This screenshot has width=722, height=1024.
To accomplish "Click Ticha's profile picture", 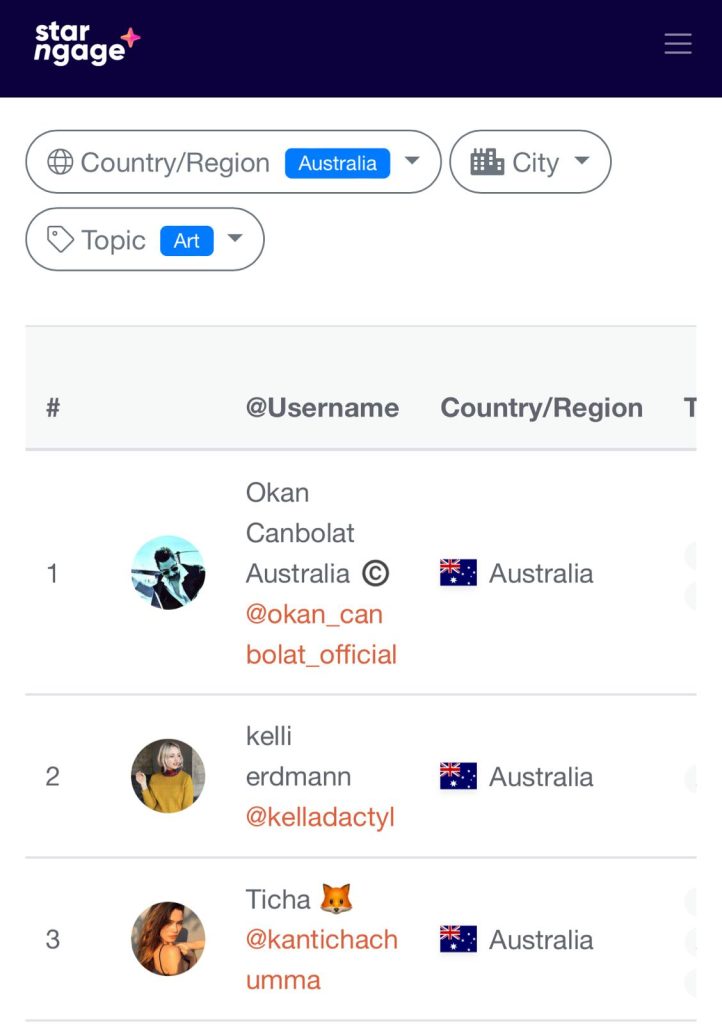I will (168, 939).
